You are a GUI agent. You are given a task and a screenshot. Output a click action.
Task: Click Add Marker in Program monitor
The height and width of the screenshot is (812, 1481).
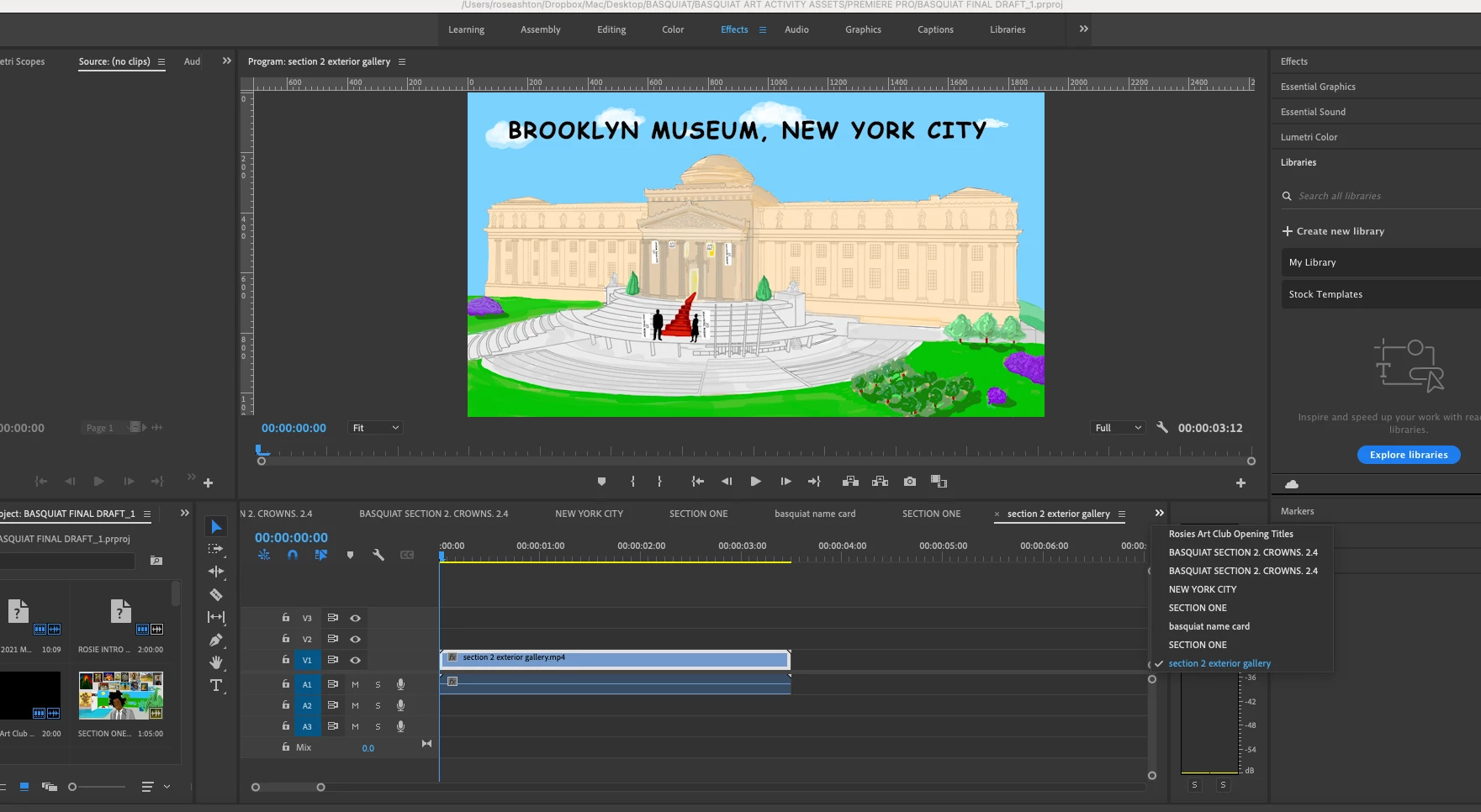(x=601, y=482)
